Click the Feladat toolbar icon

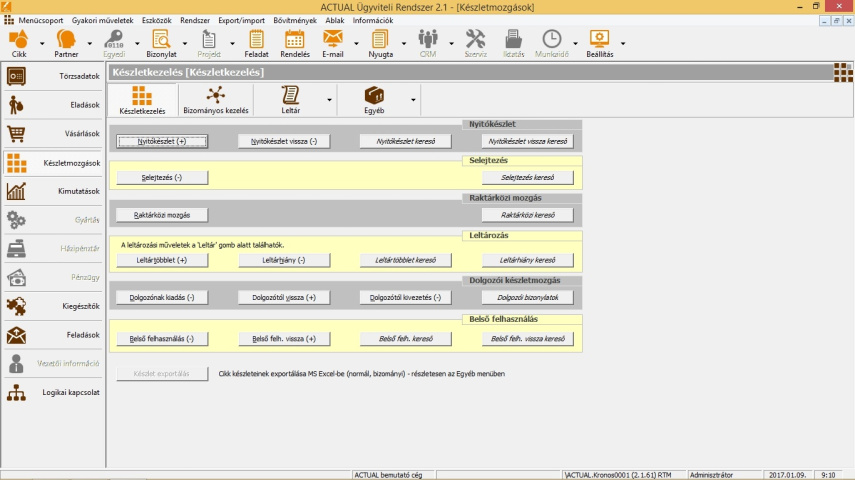256,40
